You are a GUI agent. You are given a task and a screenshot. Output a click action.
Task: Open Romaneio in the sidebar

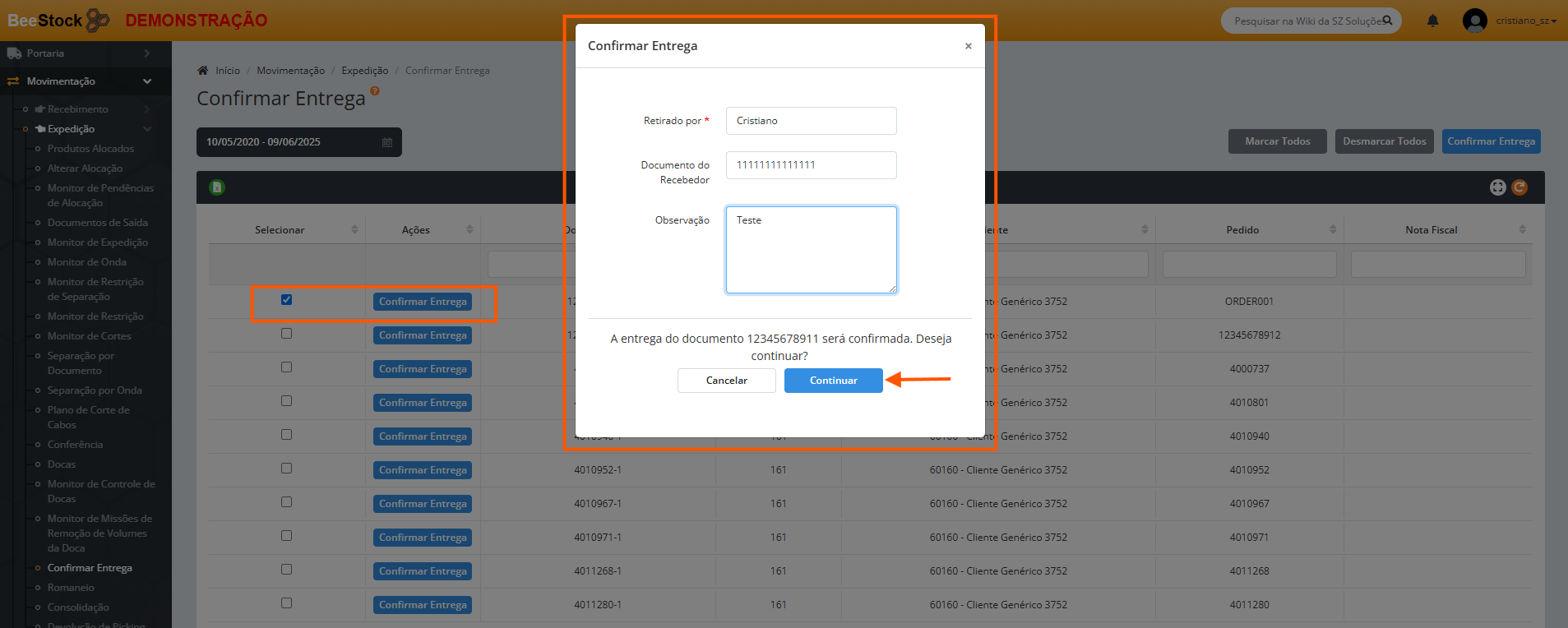pyautogui.click(x=71, y=588)
